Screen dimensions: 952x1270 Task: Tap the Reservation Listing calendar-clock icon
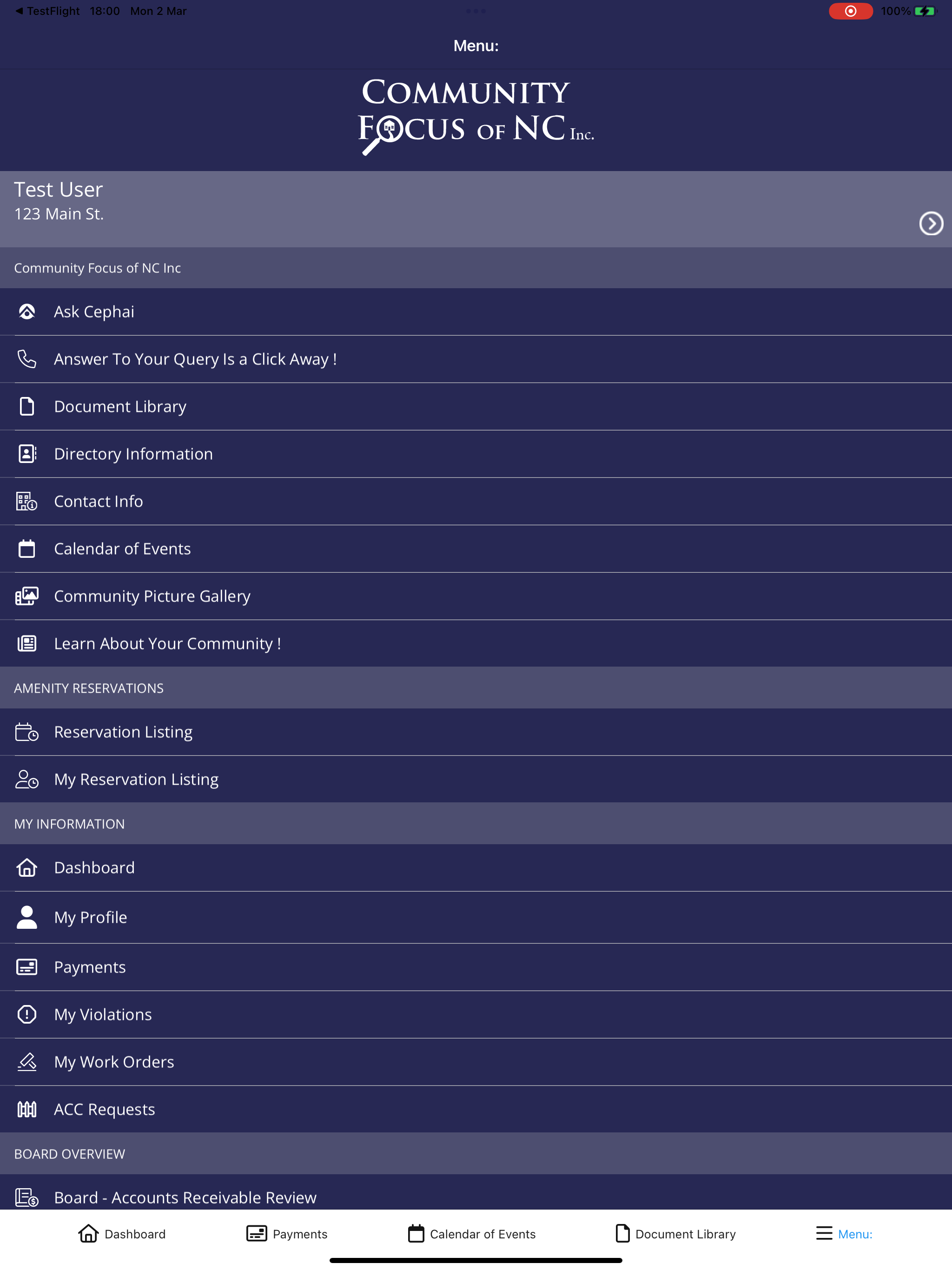pyautogui.click(x=27, y=732)
